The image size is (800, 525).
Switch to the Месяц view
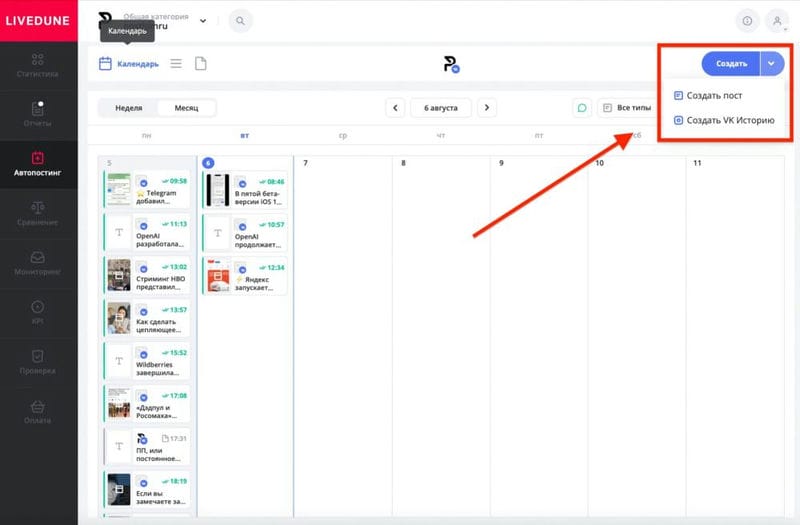tap(186, 108)
